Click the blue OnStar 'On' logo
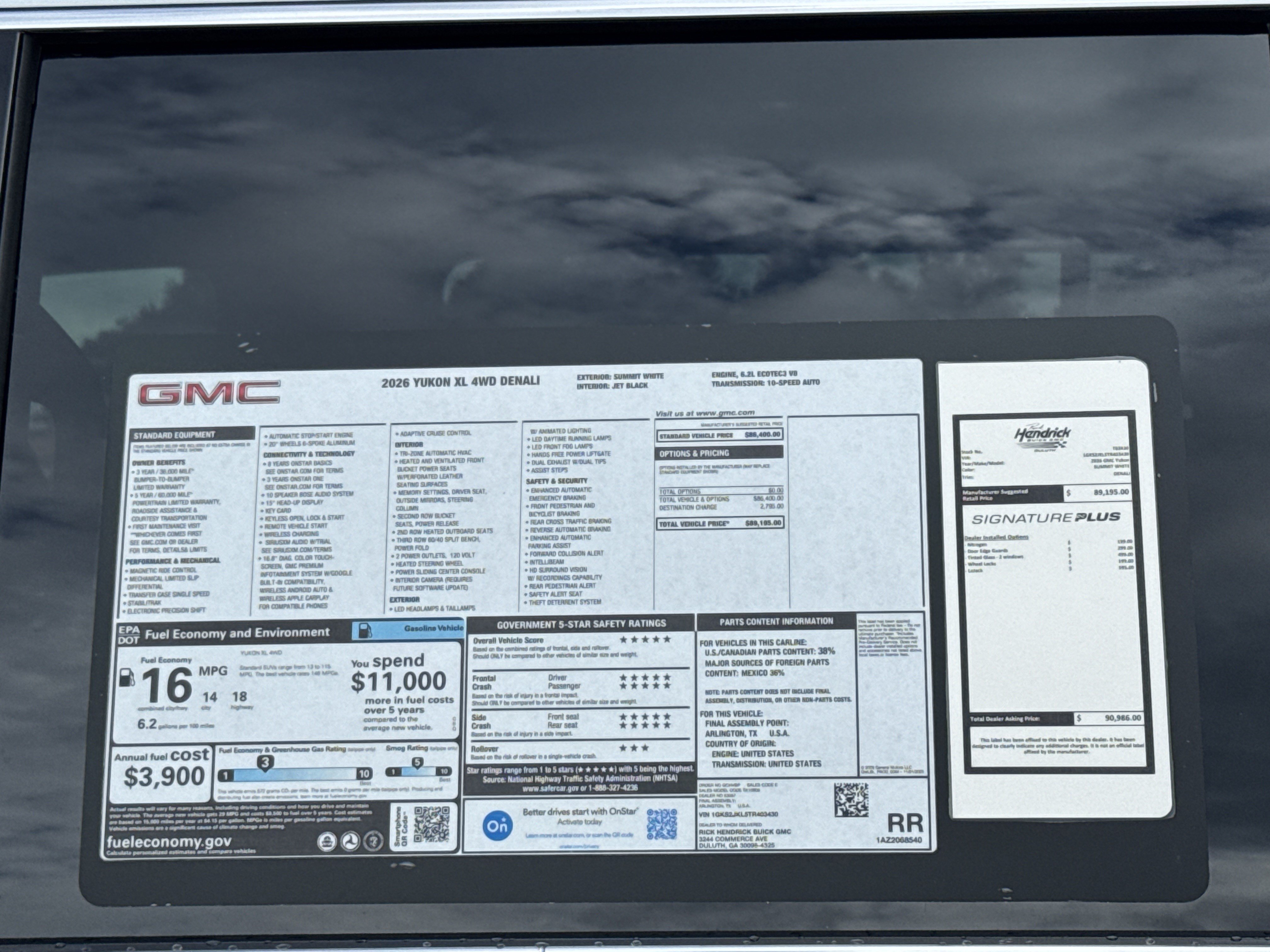 [497, 826]
